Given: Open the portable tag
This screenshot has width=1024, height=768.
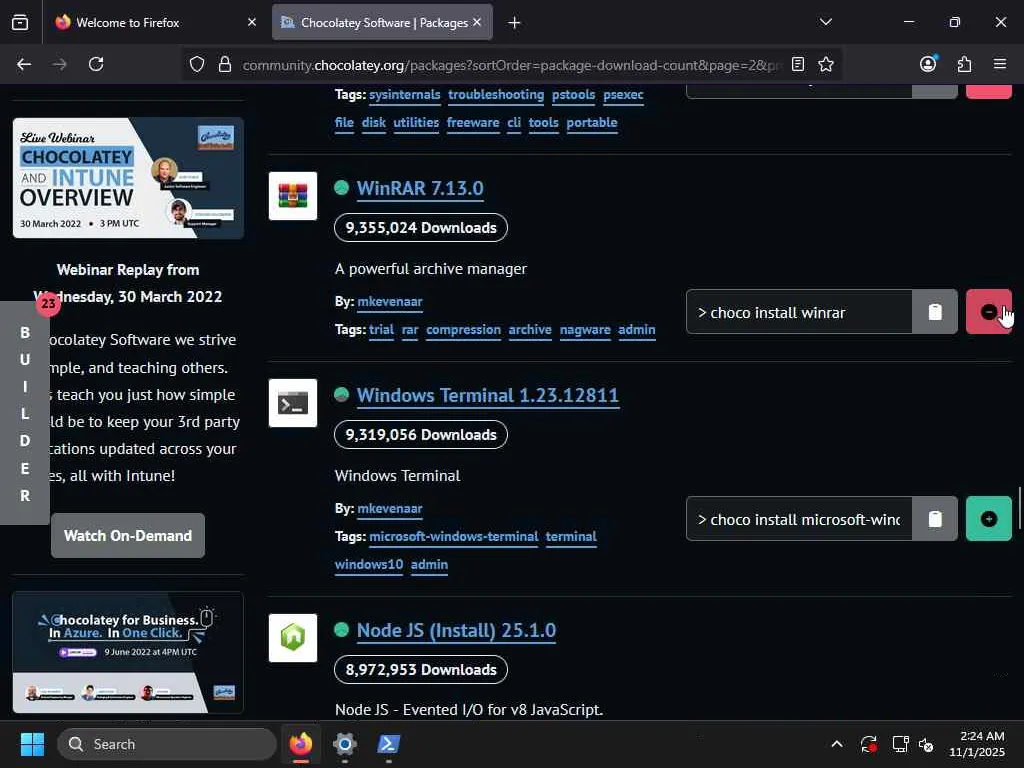Looking at the screenshot, I should [592, 123].
